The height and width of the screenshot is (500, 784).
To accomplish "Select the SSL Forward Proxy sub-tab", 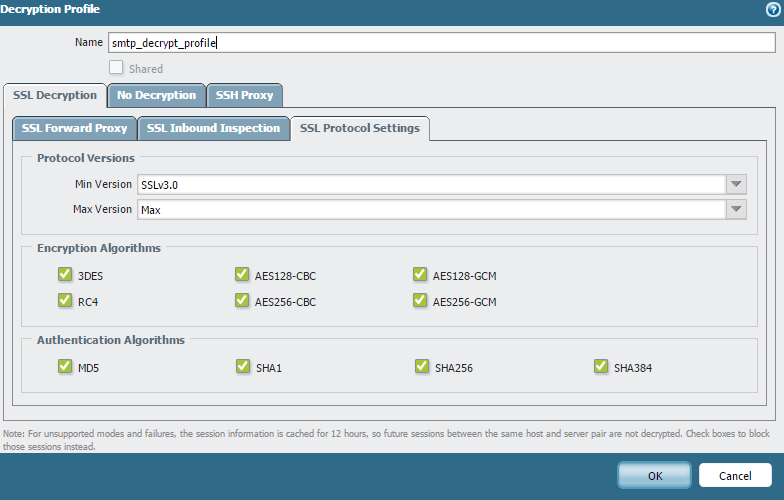I will point(74,128).
